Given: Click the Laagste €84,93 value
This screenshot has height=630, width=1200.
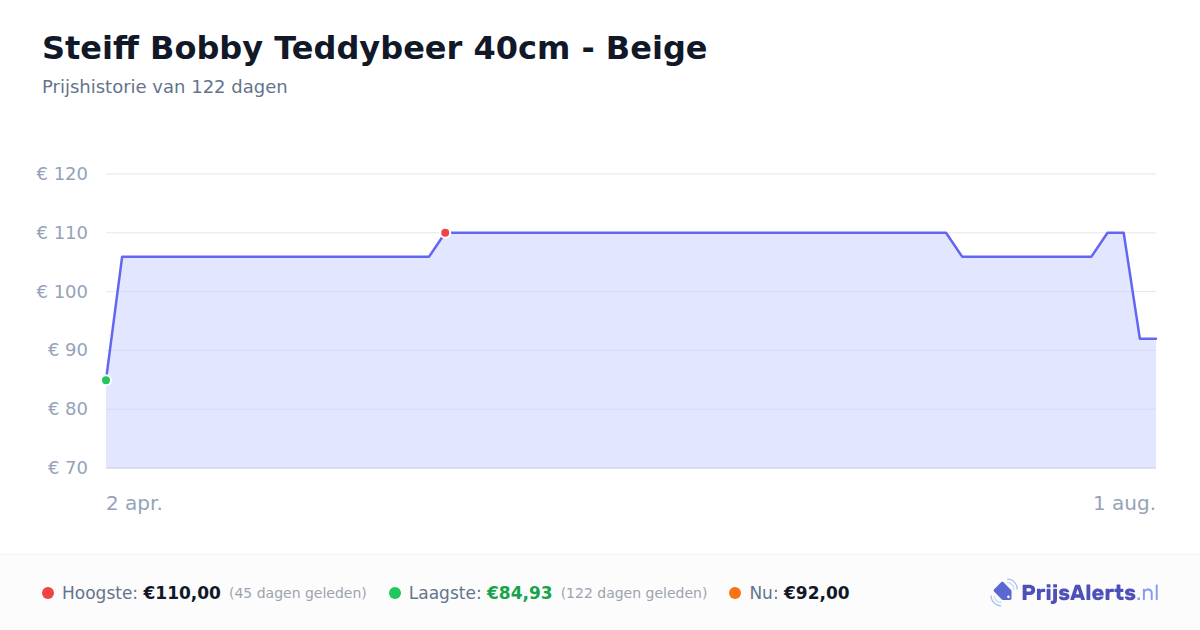Looking at the screenshot, I should pos(519,593).
